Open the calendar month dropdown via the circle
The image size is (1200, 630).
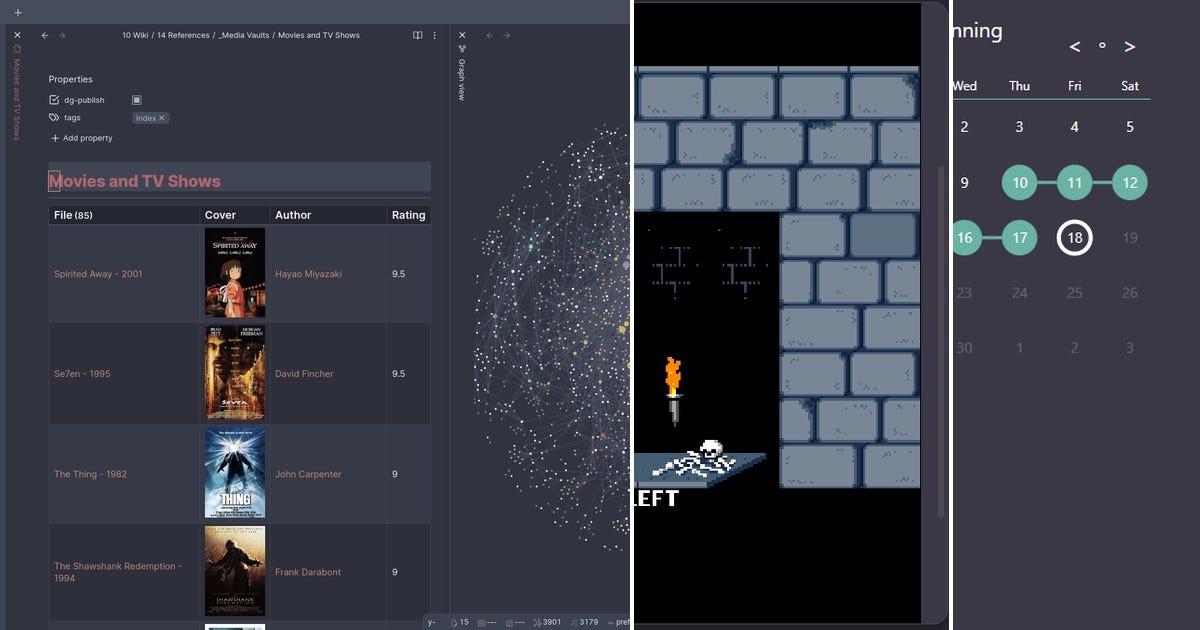pos(1102,46)
